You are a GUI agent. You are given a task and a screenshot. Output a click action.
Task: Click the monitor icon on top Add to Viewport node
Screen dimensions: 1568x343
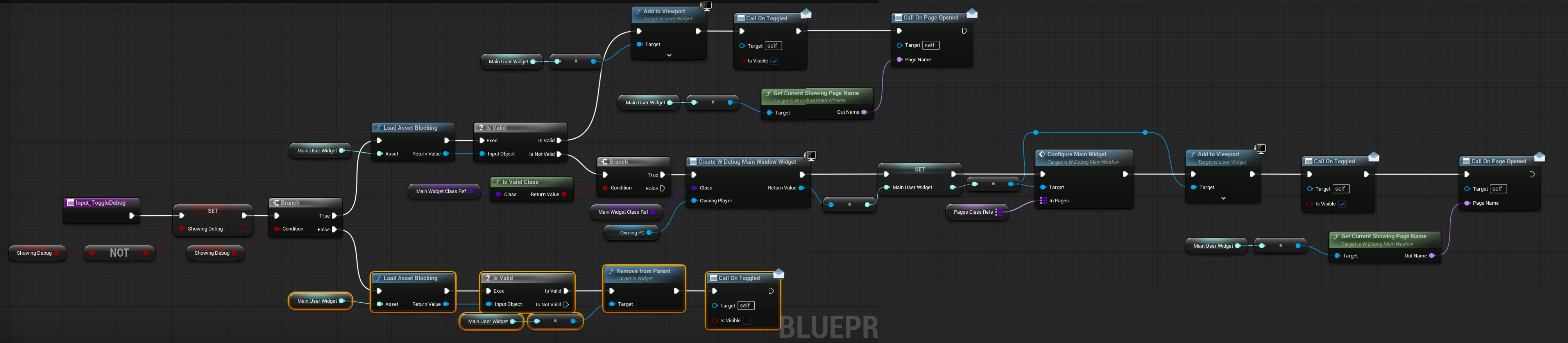coord(706,5)
